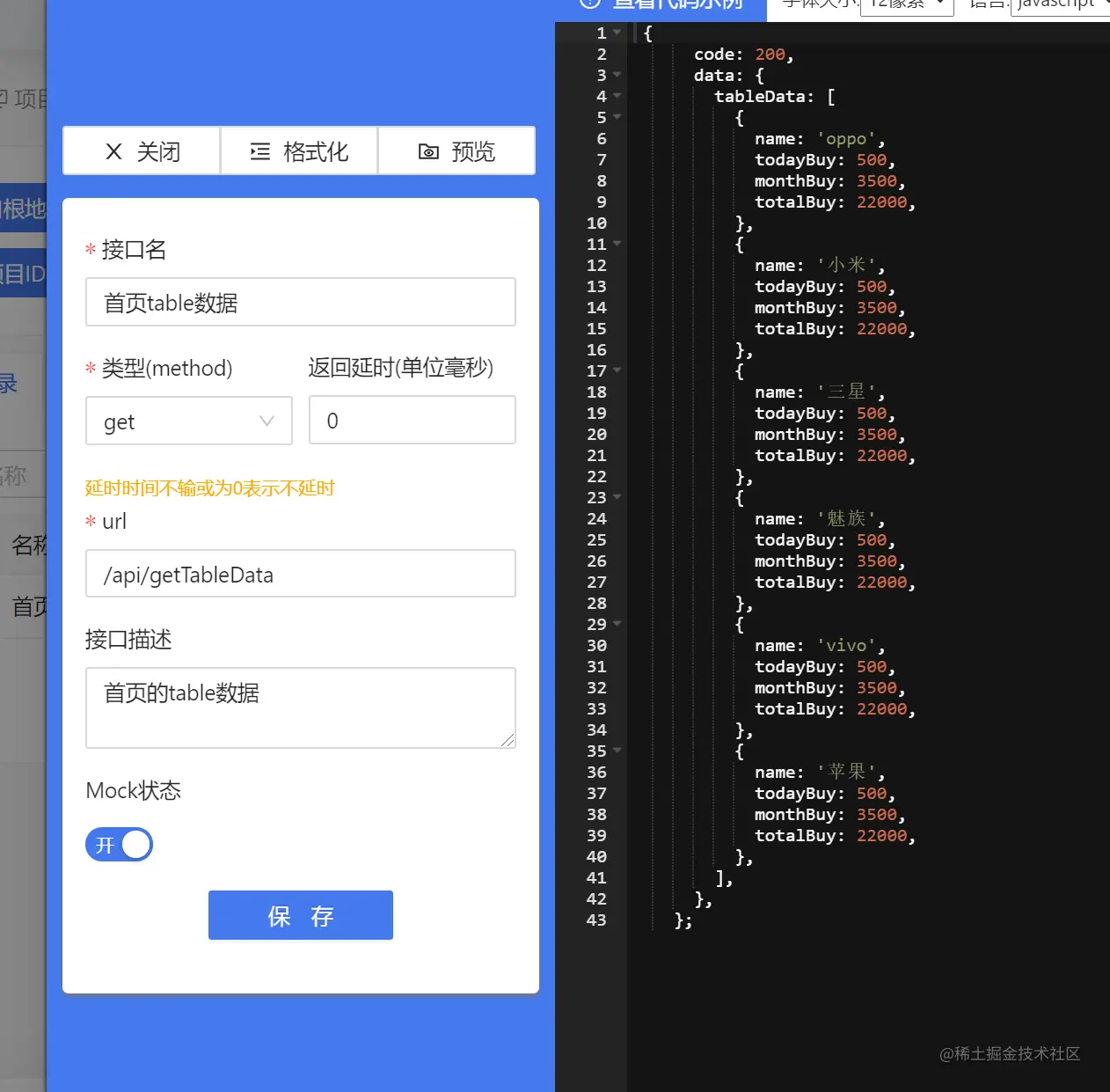Click monthBuy: 3500 on line 26
This screenshot has width=1110, height=1092.
tap(830, 561)
